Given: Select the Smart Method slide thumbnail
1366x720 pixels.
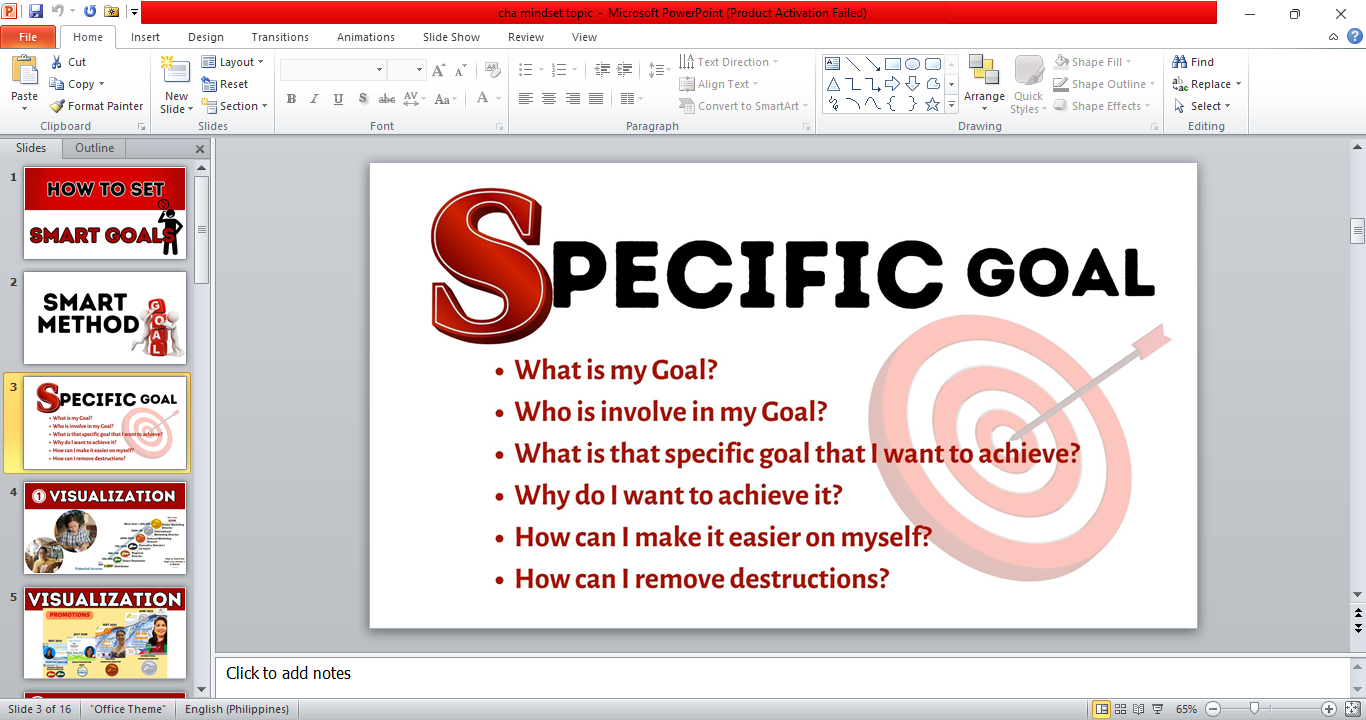Looking at the screenshot, I should 105,318.
